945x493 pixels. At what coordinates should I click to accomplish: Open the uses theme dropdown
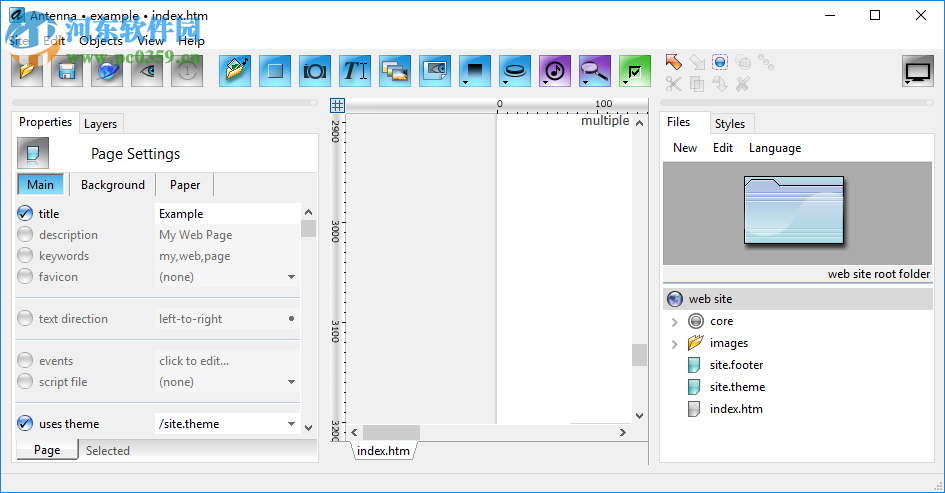(x=291, y=424)
